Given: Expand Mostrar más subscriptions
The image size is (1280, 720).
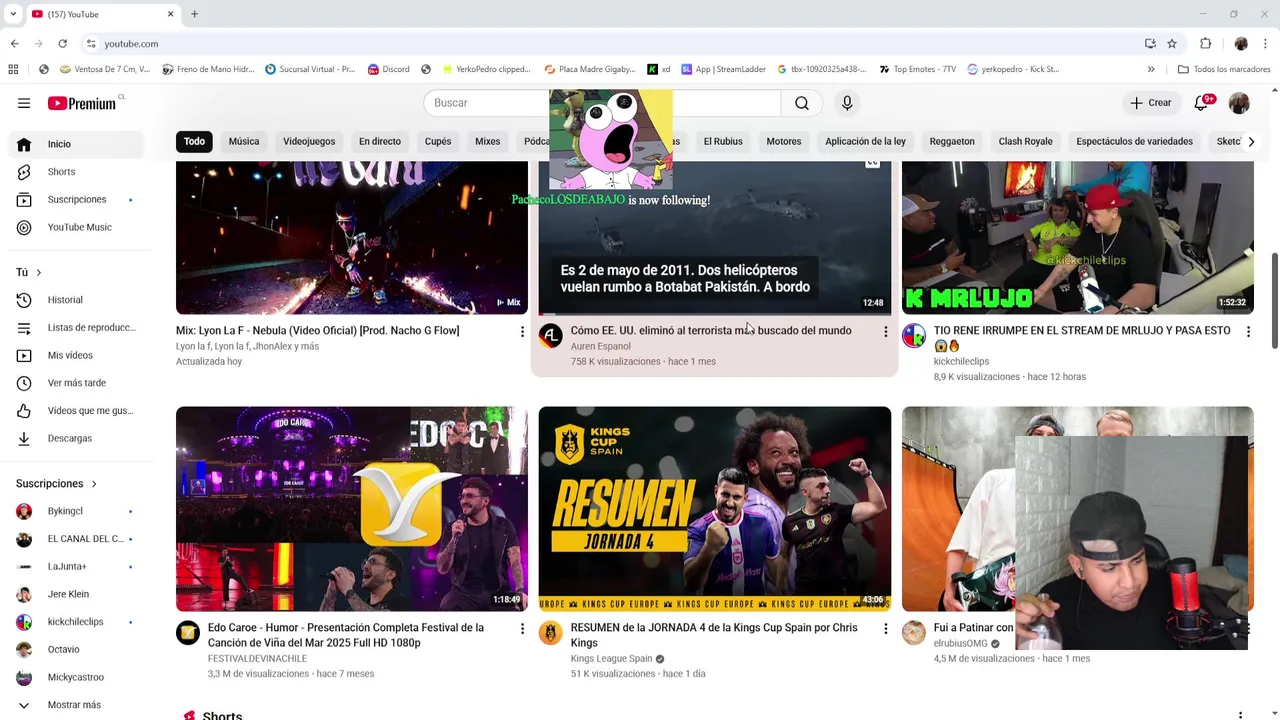Looking at the screenshot, I should point(77,705).
